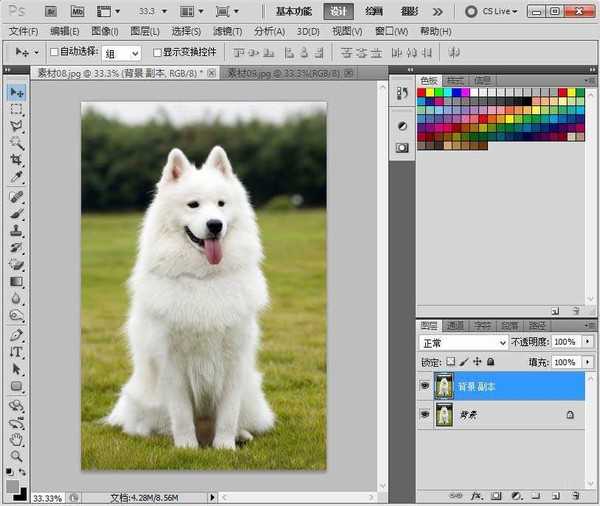Select the Eyedropper tool
The image size is (600, 506).
(x=16, y=177)
